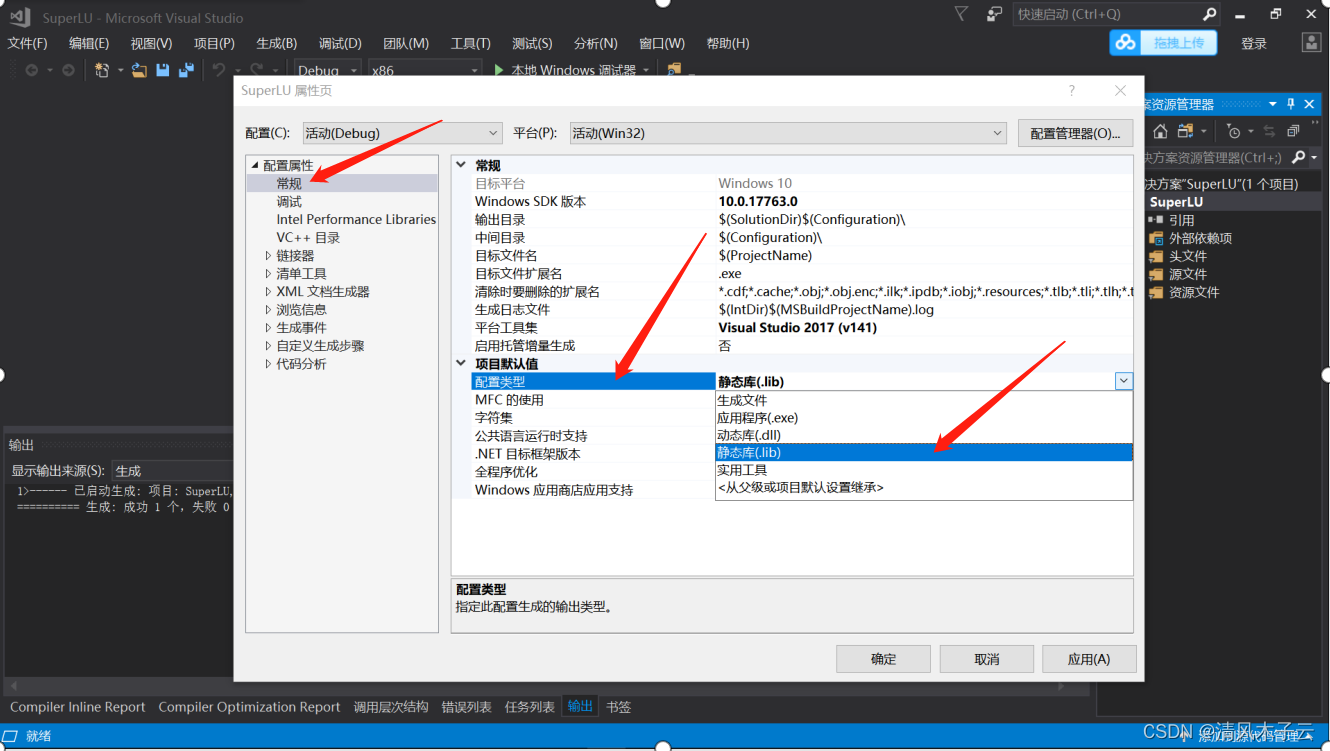
Task: Select Intel Performance Libraries tree item
Action: click(x=356, y=219)
